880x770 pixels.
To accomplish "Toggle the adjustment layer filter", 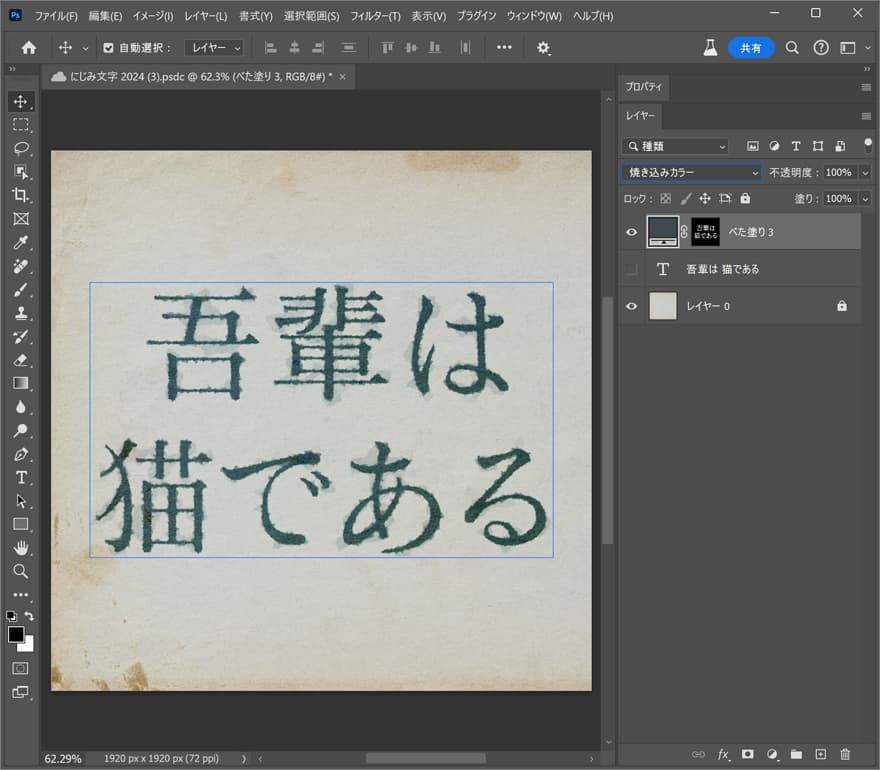I will [x=774, y=146].
